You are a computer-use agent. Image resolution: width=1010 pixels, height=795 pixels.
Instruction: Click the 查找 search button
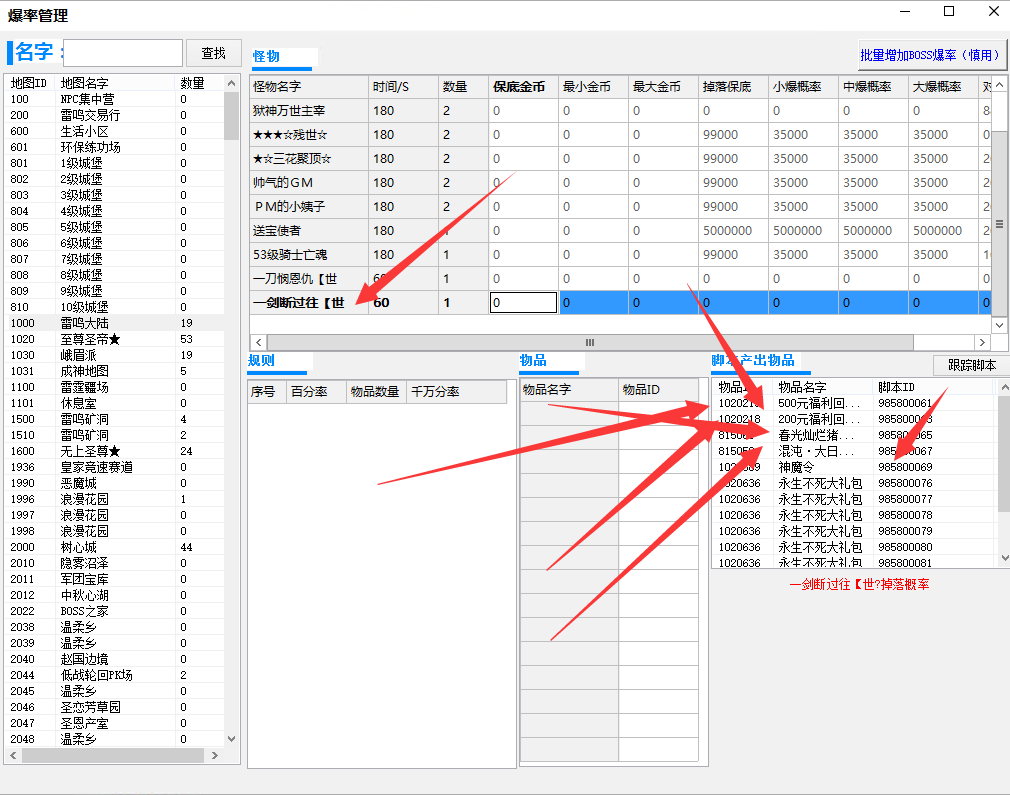point(213,53)
